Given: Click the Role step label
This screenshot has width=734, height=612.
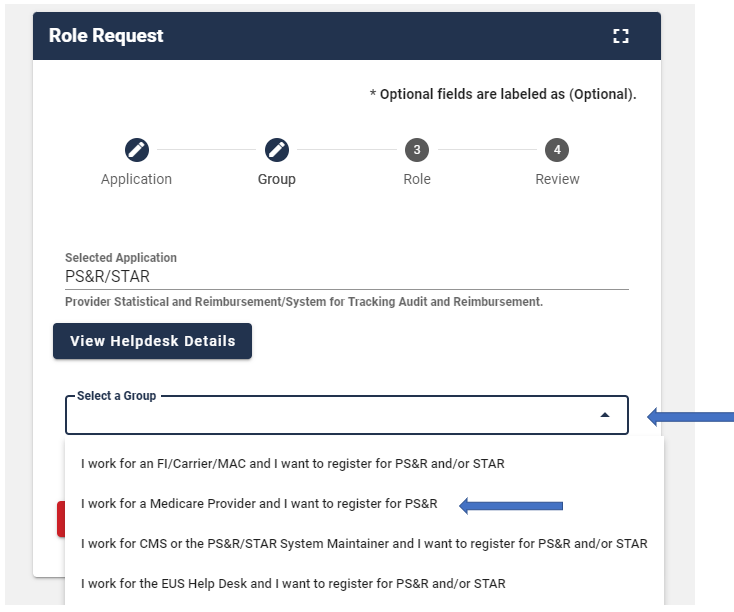Looking at the screenshot, I should (x=417, y=179).
